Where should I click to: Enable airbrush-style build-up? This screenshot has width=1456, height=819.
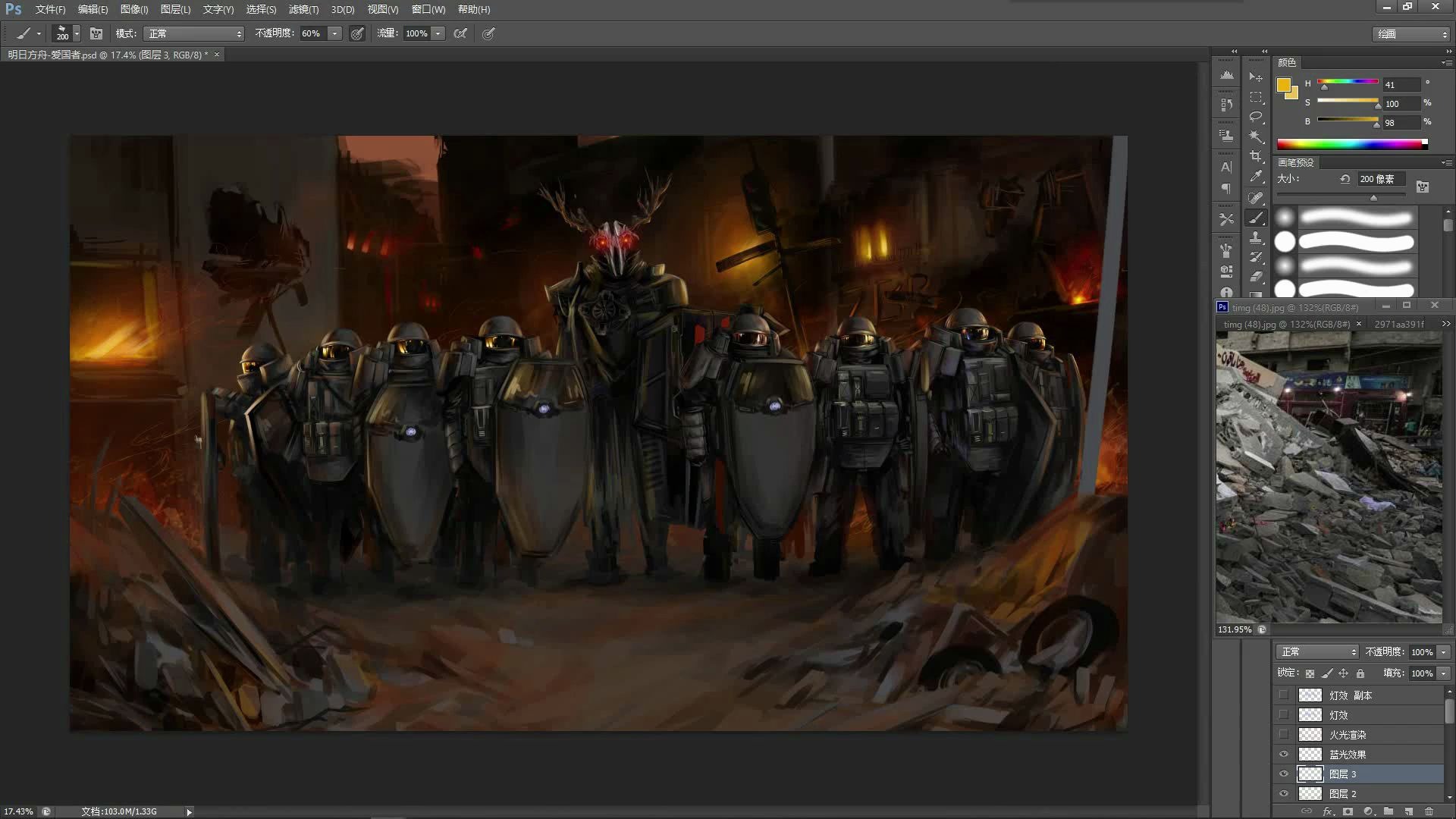pyautogui.click(x=460, y=33)
